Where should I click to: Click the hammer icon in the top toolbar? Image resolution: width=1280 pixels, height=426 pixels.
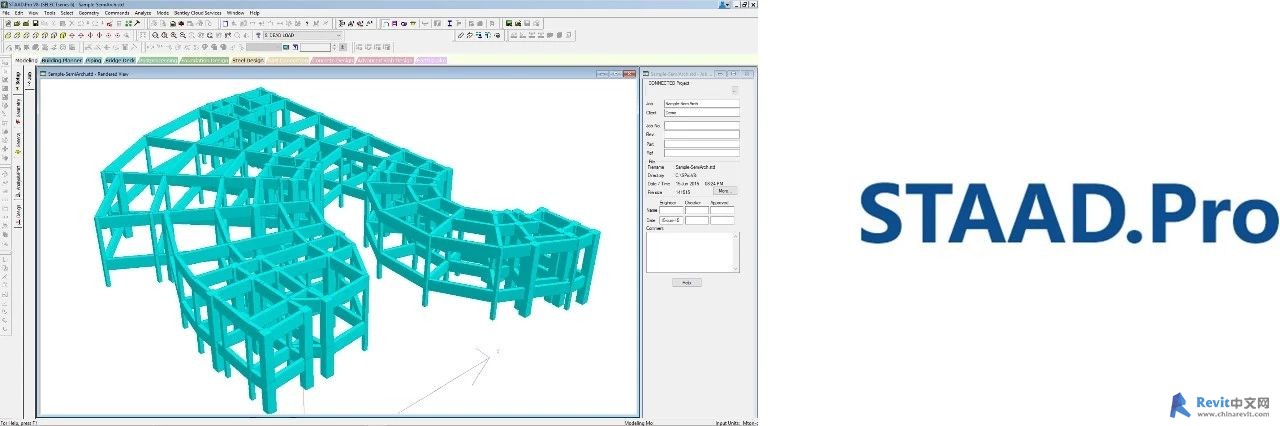coord(137,23)
